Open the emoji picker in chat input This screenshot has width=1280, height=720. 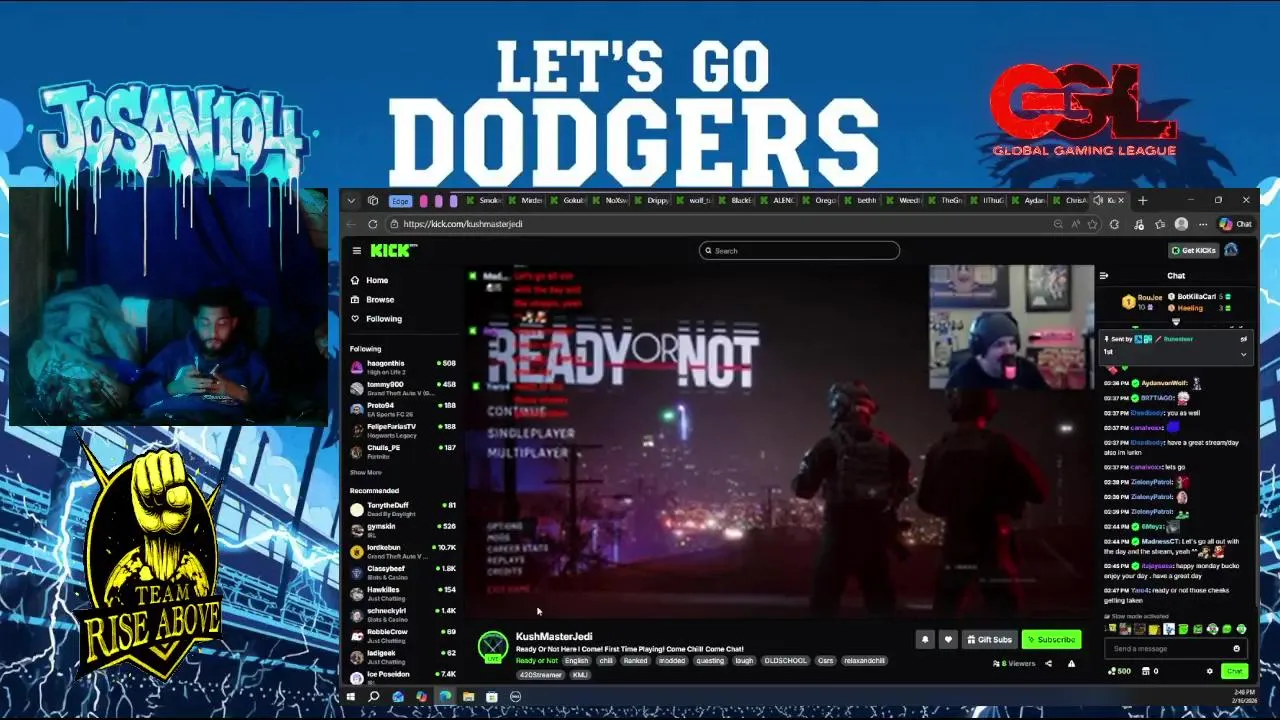point(1236,649)
